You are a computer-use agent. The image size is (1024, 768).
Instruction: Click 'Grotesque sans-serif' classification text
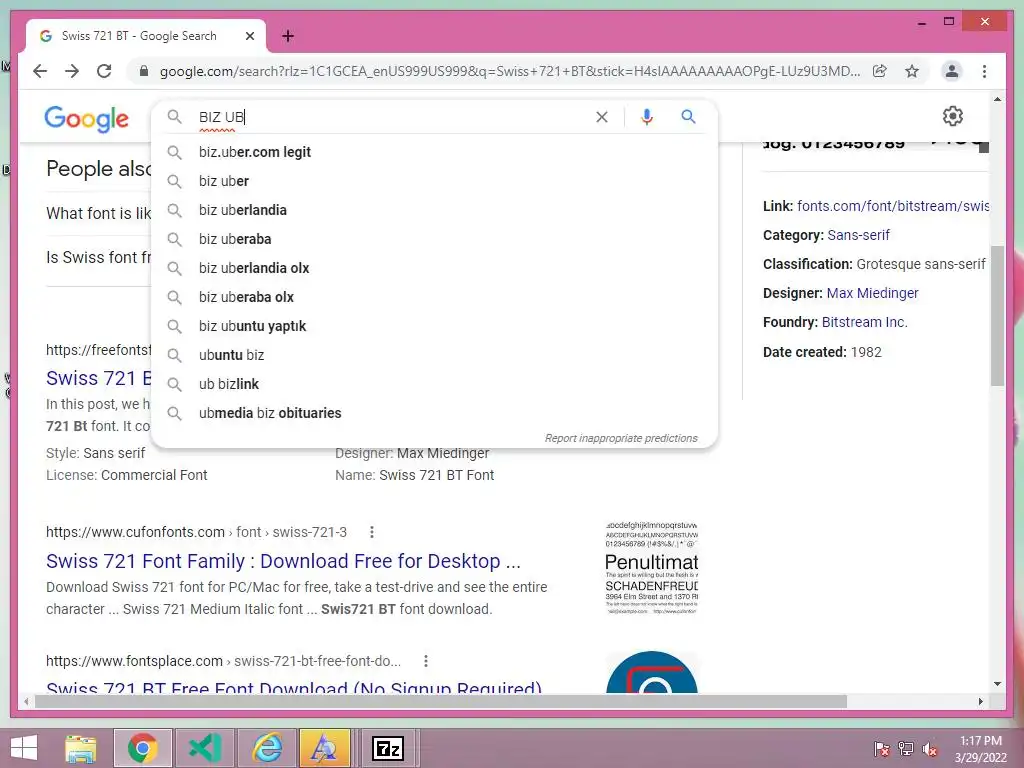click(921, 264)
